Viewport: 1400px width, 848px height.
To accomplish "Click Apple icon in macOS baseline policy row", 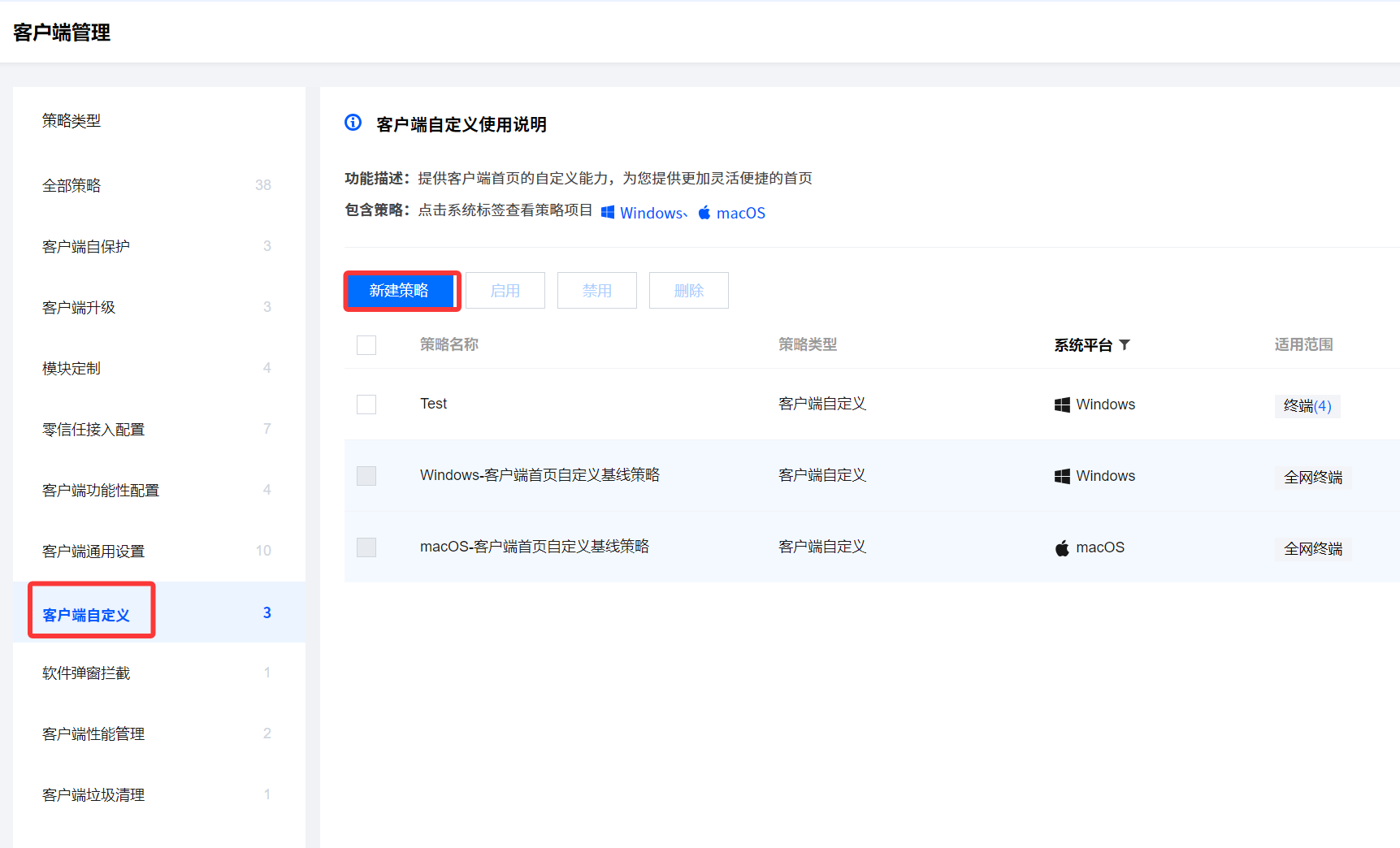I will 1062,548.
